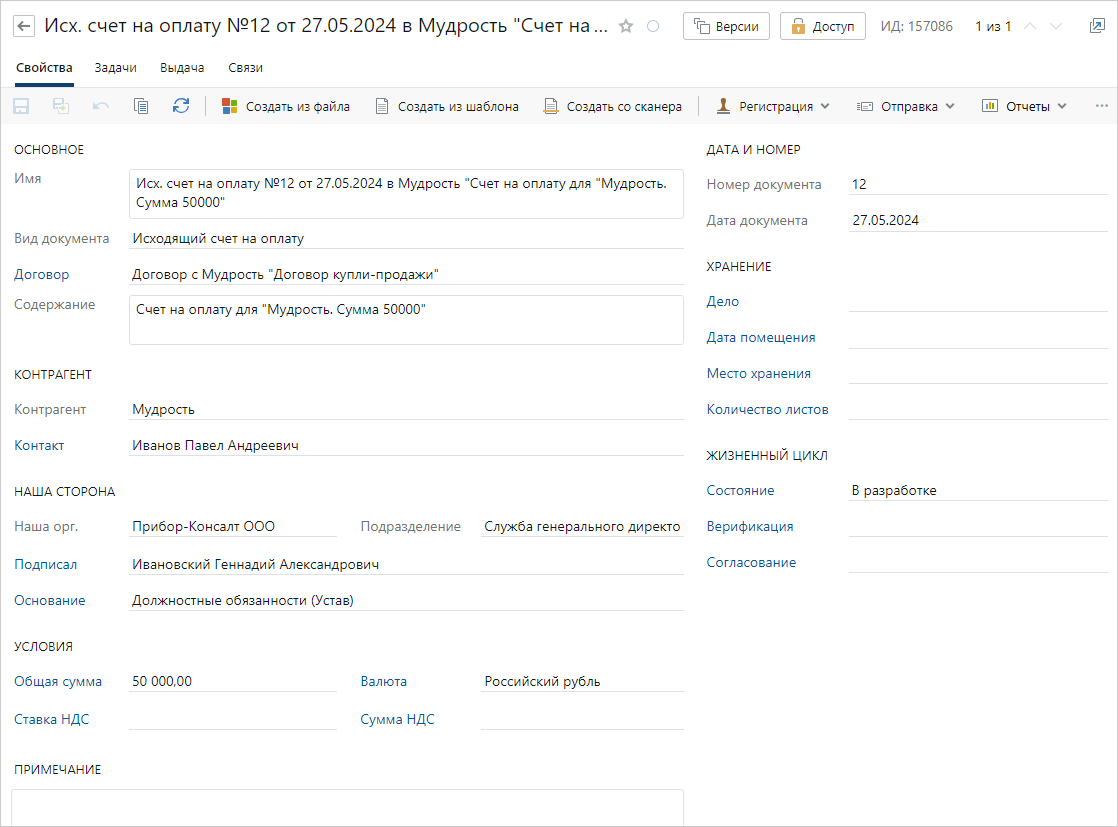This screenshot has width=1118, height=827.
Task: Click Создать из файла toolbar item
Action: click(x=286, y=106)
